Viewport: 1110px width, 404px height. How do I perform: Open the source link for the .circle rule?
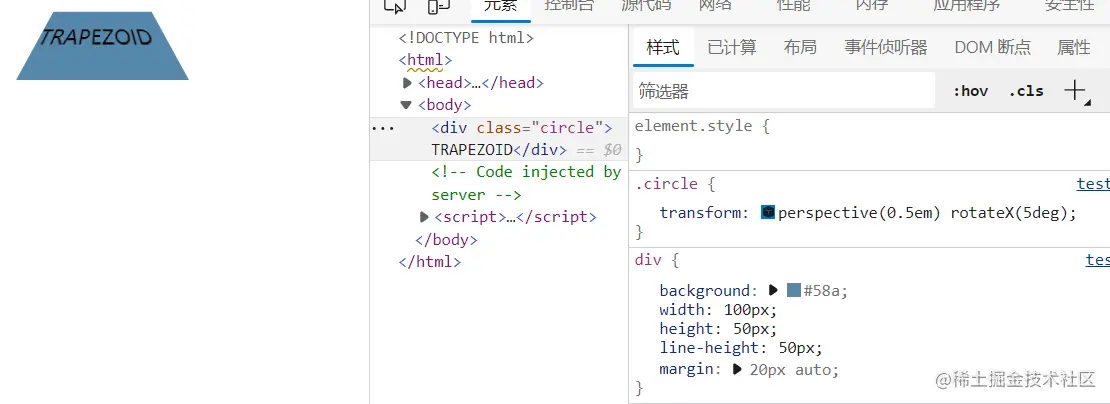click(1093, 184)
